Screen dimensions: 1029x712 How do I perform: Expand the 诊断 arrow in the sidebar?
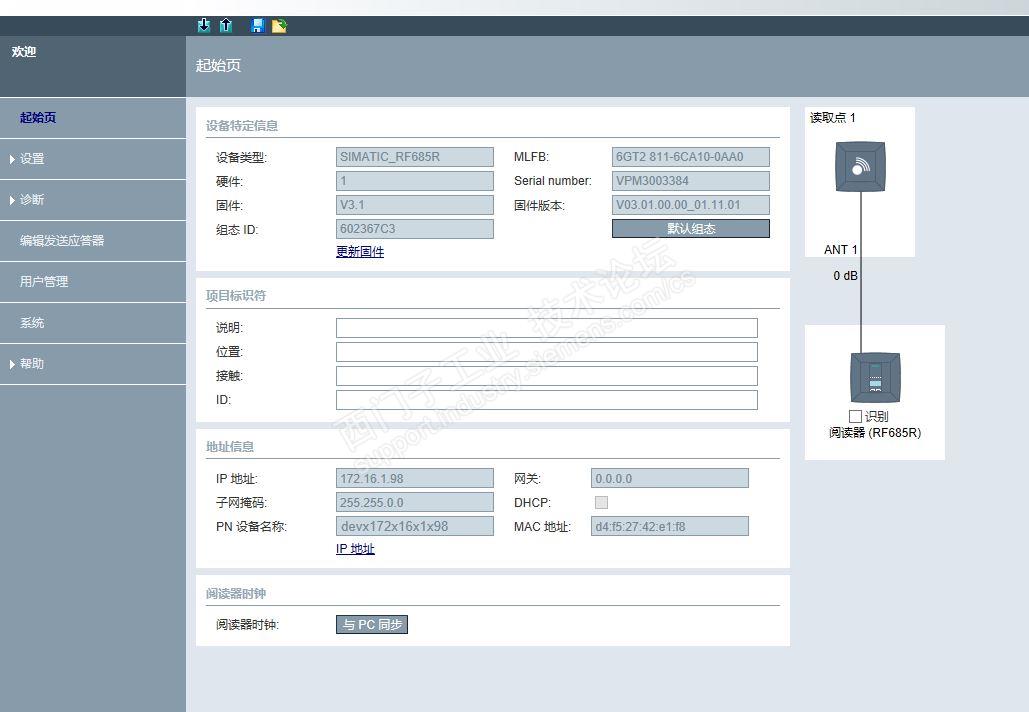12,200
